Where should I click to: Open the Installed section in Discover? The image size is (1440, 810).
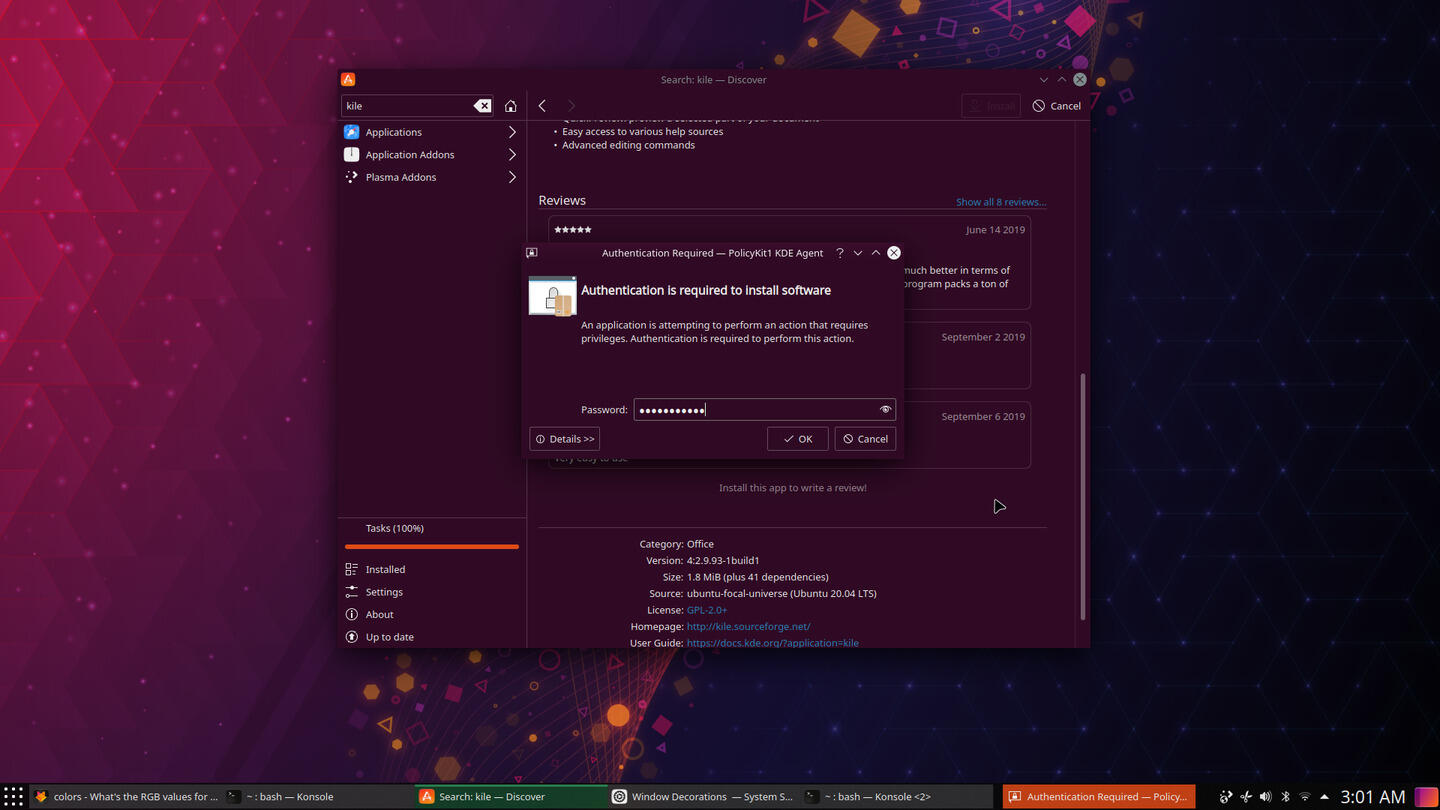tap(432, 569)
